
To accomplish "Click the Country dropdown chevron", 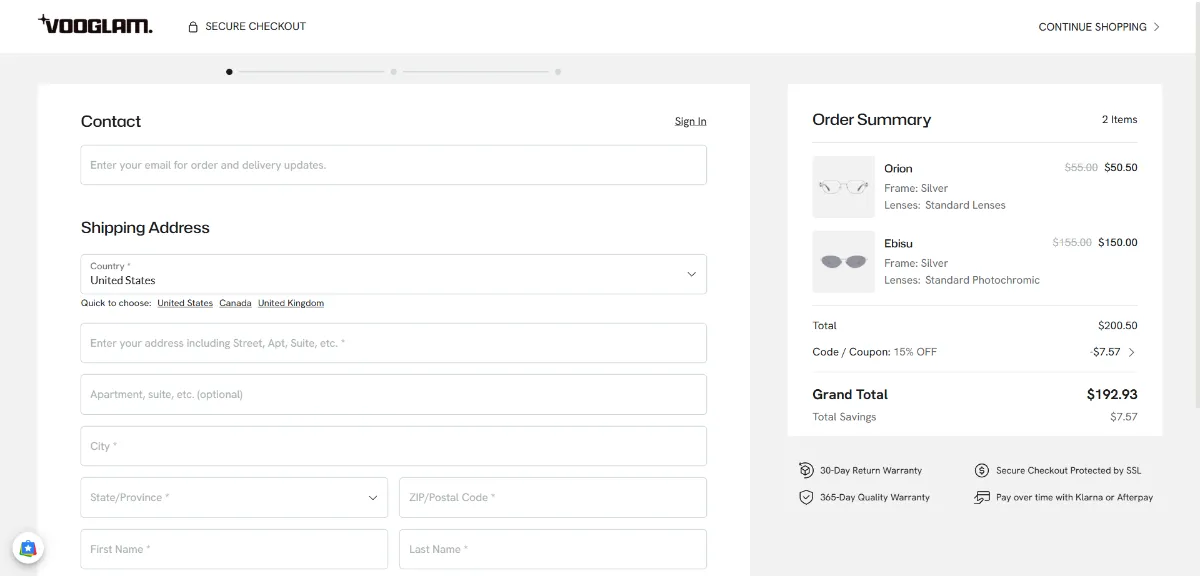I will point(691,274).
